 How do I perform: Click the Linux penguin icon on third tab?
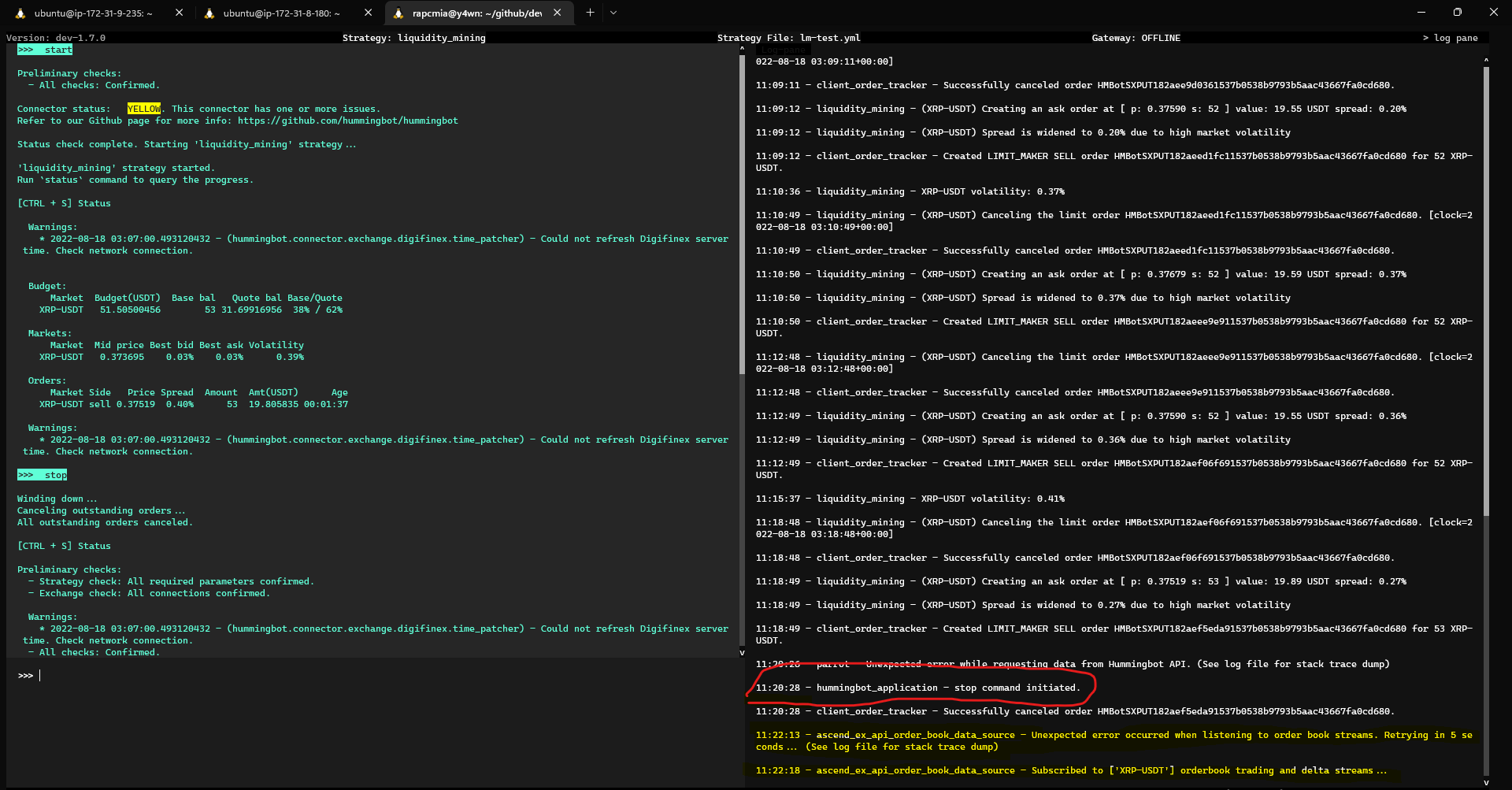[398, 13]
